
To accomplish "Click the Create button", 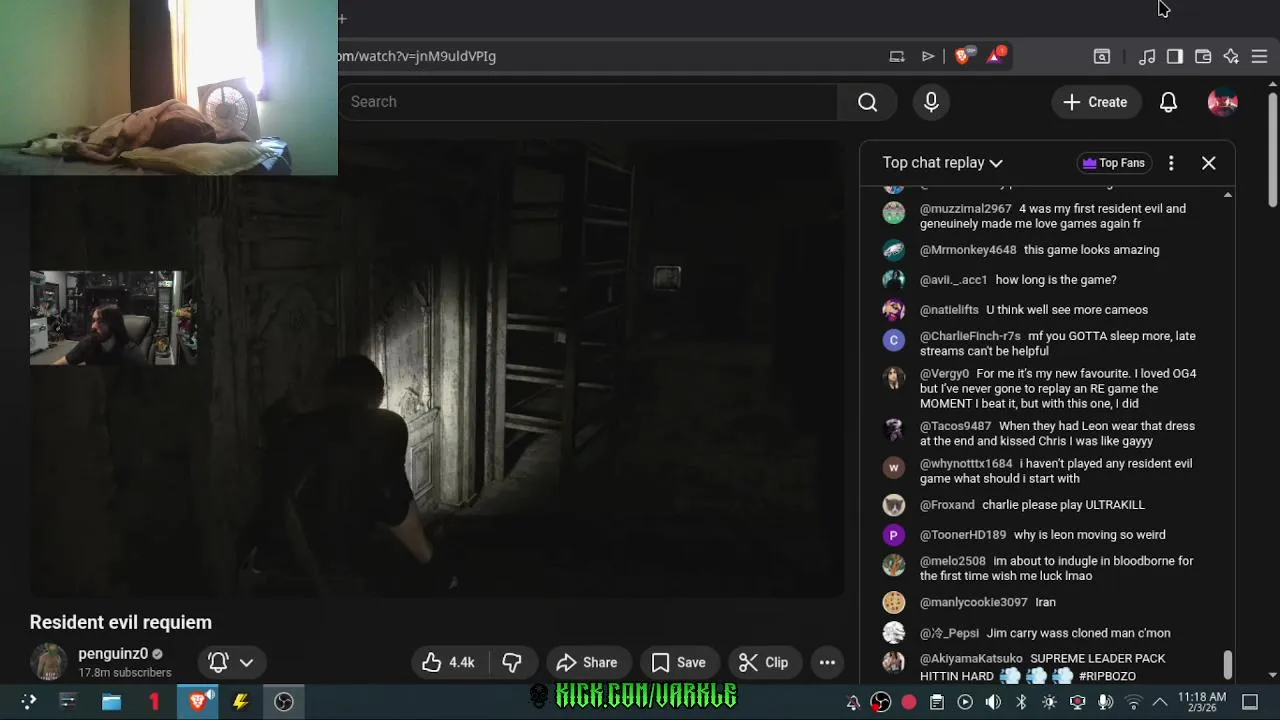I will tap(1095, 102).
